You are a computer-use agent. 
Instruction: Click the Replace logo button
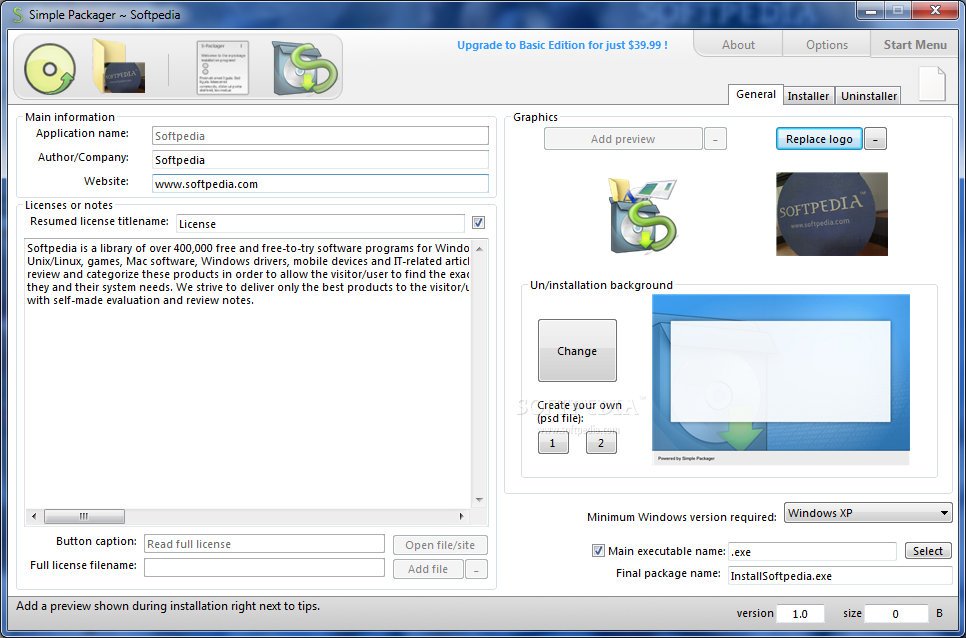819,139
